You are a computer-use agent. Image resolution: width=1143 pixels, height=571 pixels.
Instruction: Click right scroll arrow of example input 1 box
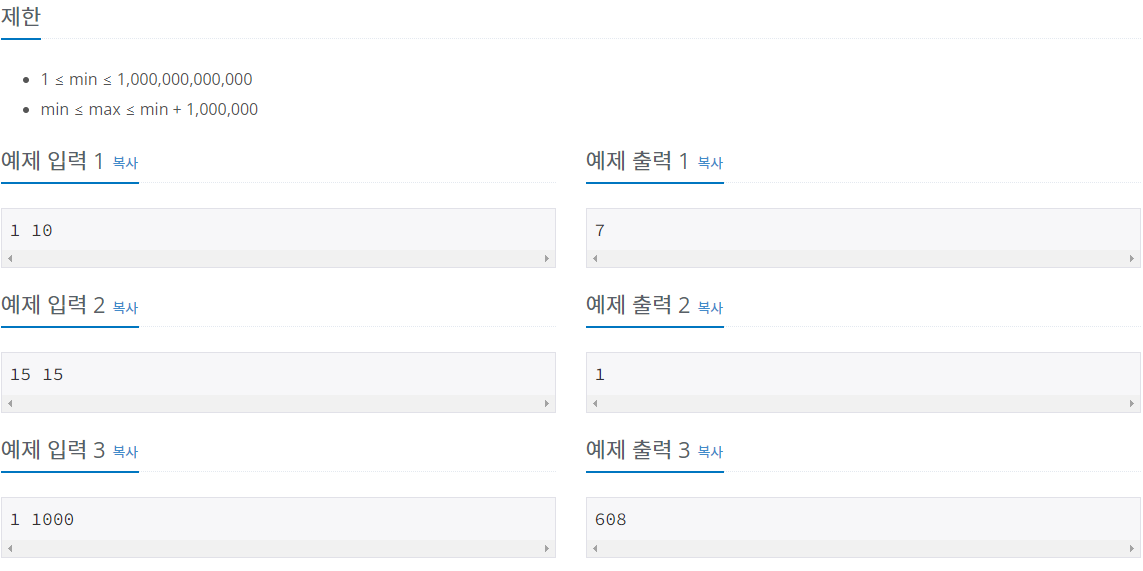[x=547, y=259]
